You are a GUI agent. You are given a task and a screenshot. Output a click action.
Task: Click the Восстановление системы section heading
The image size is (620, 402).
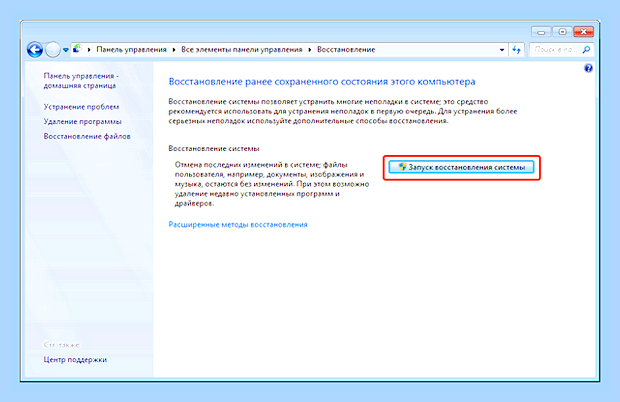pyautogui.click(x=214, y=149)
